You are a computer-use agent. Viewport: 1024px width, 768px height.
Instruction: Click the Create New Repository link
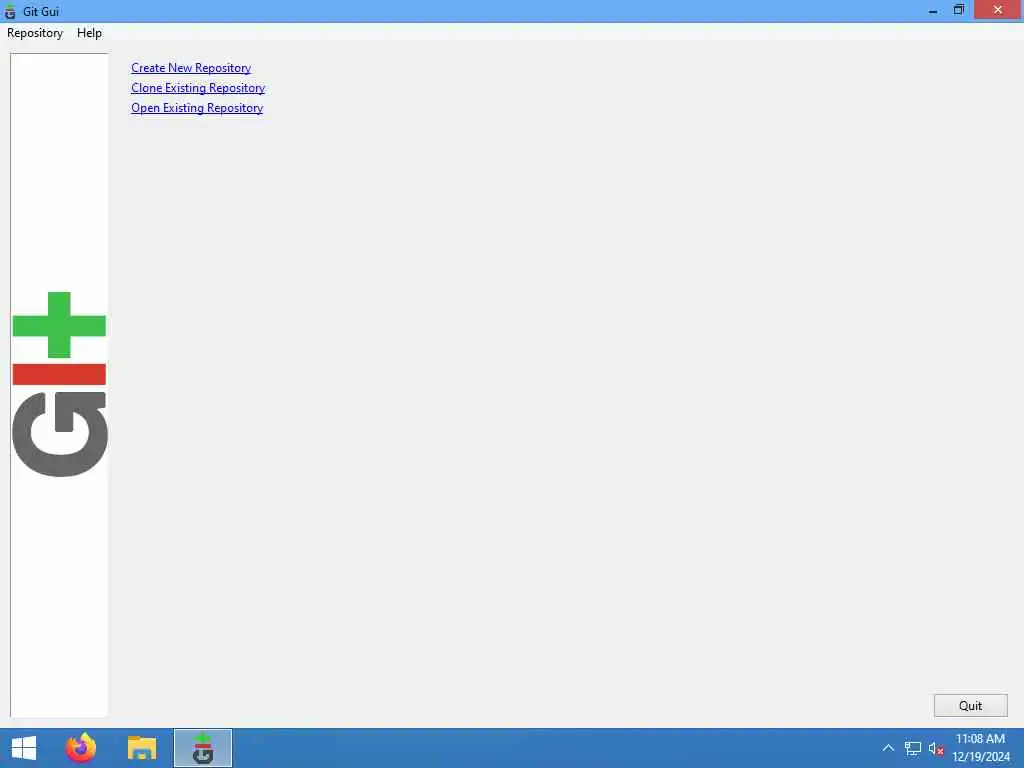(191, 68)
